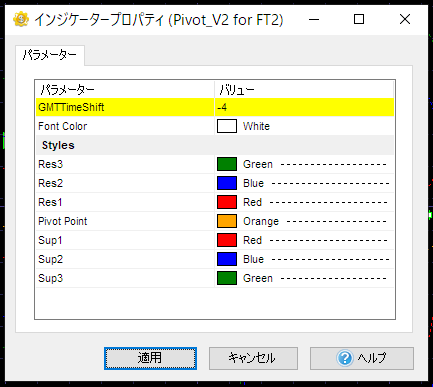Image resolution: width=433 pixels, height=387 pixels.
Task: Click the gear icon in the title bar
Action: point(21,19)
